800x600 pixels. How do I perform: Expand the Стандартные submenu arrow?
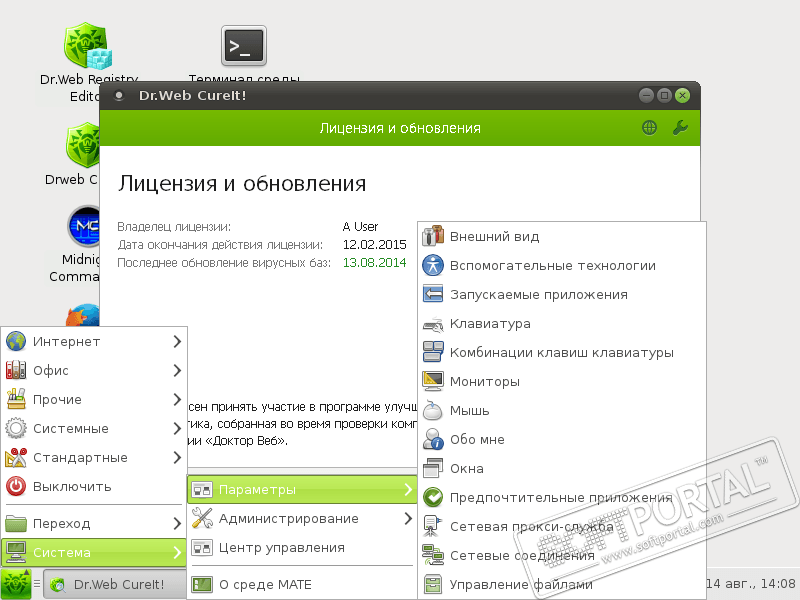177,458
